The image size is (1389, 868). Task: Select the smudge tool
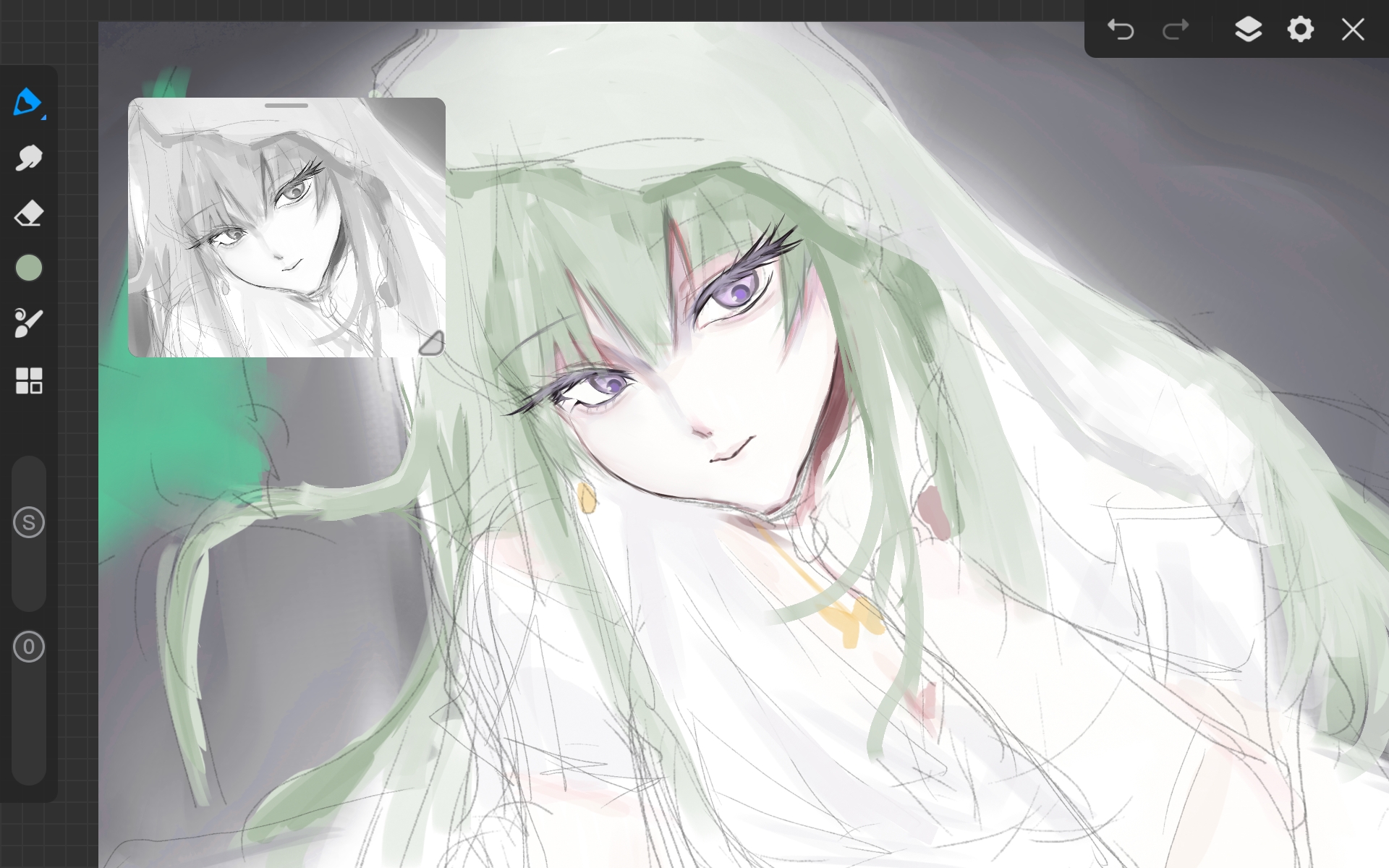click(29, 158)
